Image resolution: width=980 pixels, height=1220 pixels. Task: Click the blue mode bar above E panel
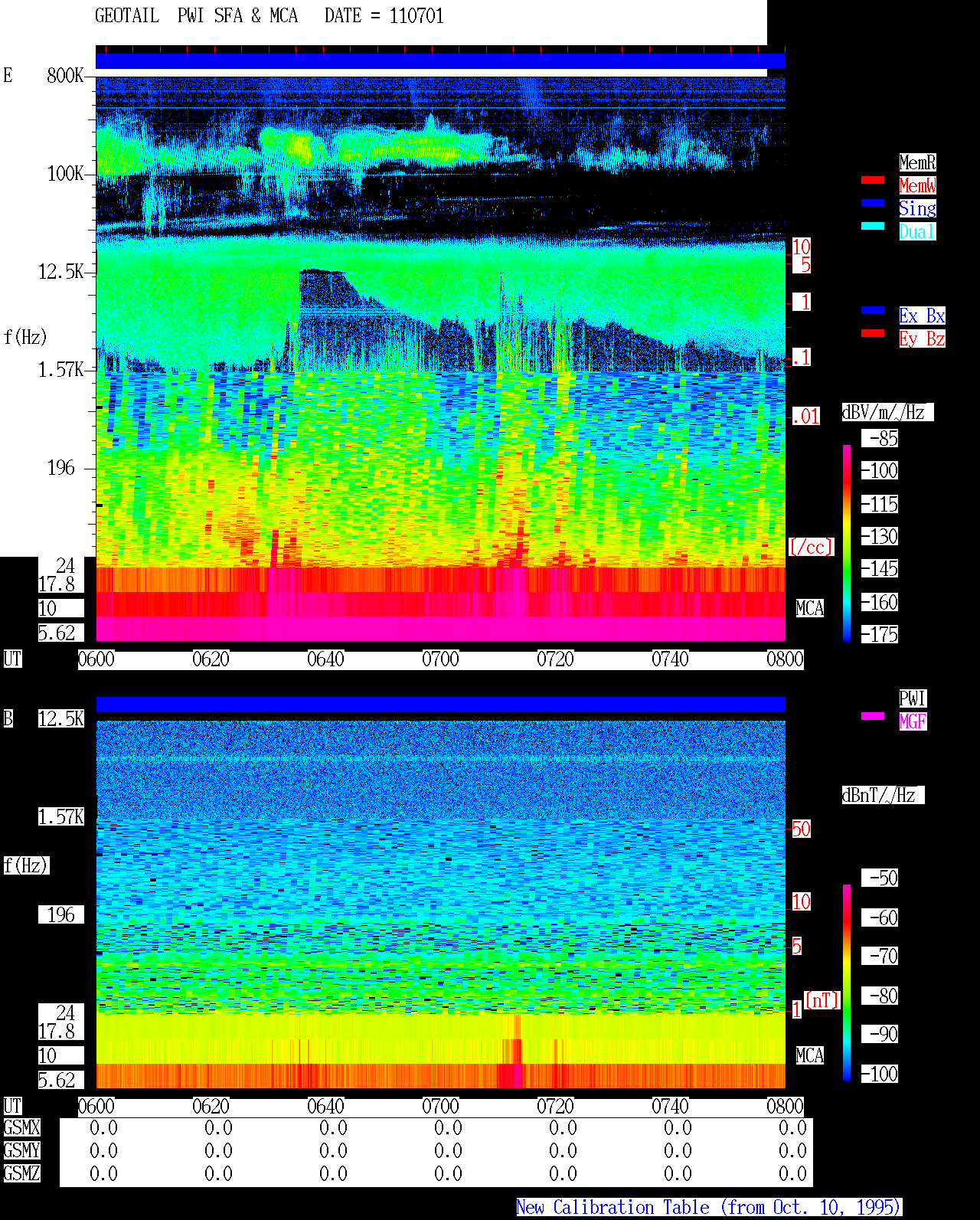pyautogui.click(x=440, y=61)
